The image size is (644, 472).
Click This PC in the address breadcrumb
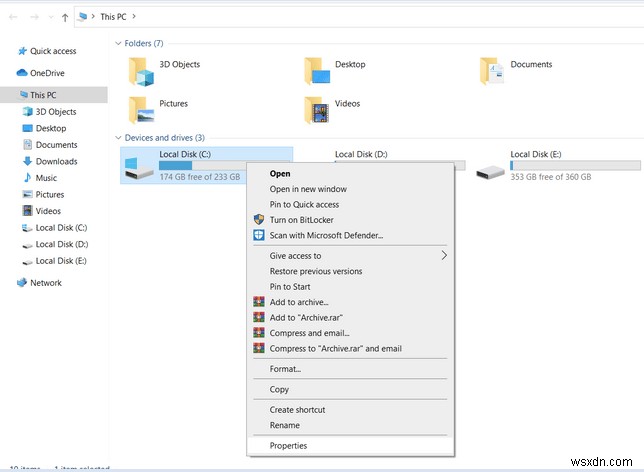click(x=113, y=17)
